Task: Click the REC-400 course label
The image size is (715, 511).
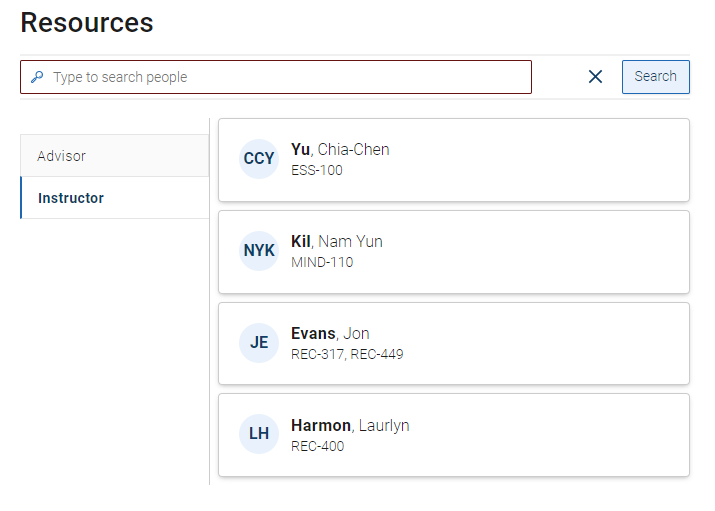Action: 317,446
